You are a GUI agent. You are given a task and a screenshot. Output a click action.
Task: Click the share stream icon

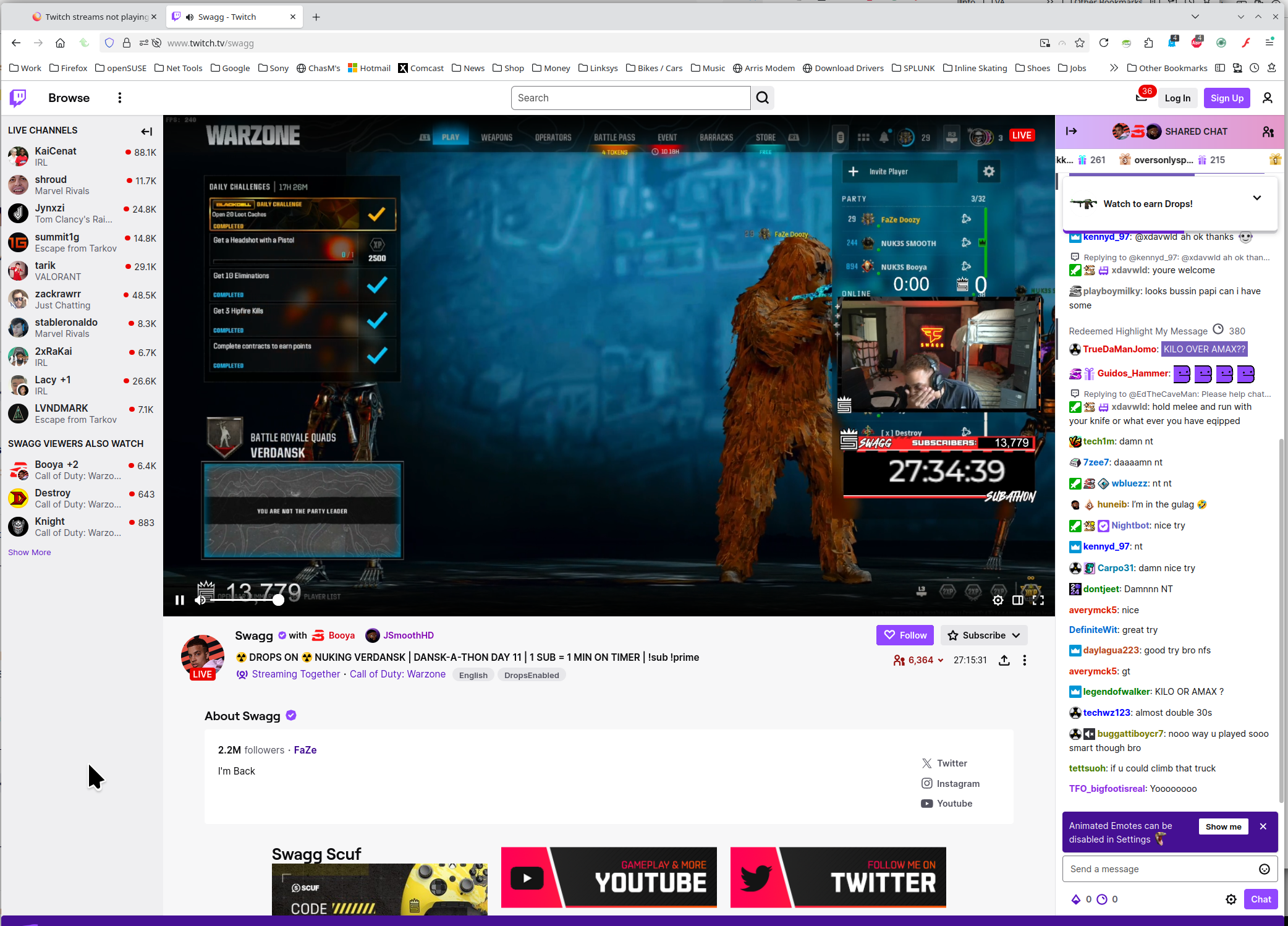1004,660
